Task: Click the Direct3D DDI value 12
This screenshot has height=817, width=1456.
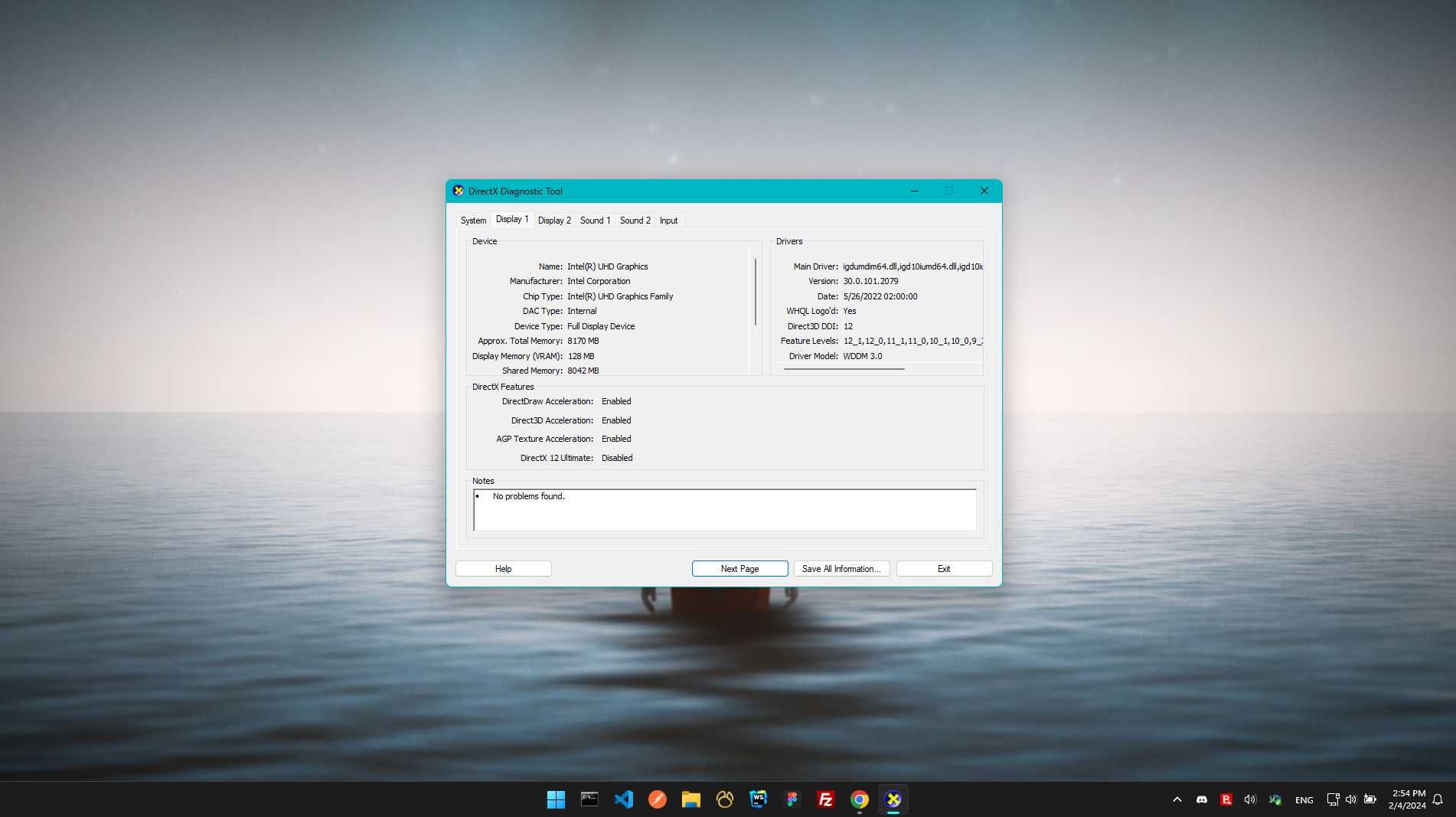Action: click(x=848, y=326)
